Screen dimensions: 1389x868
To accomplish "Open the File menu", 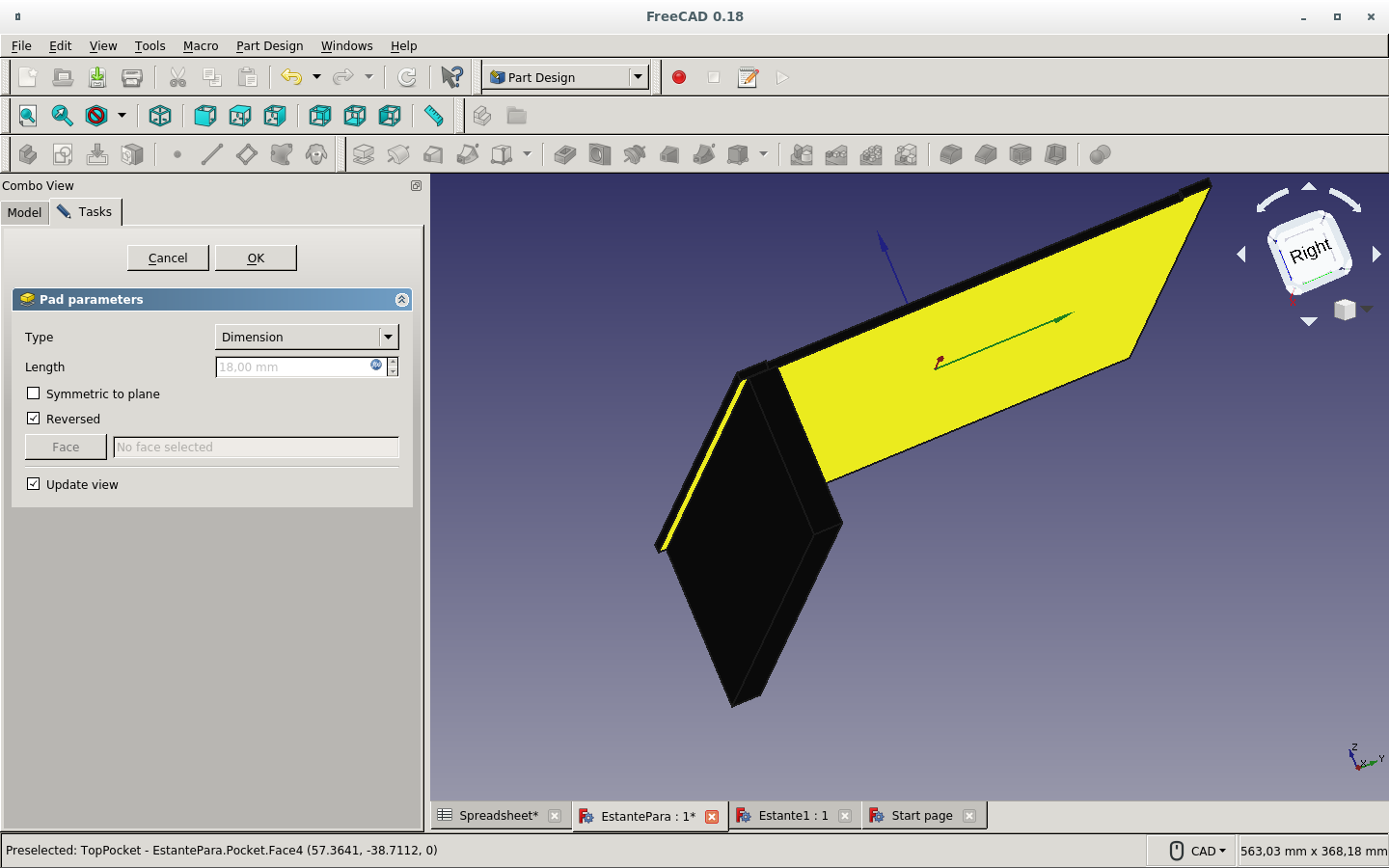I will (21, 45).
